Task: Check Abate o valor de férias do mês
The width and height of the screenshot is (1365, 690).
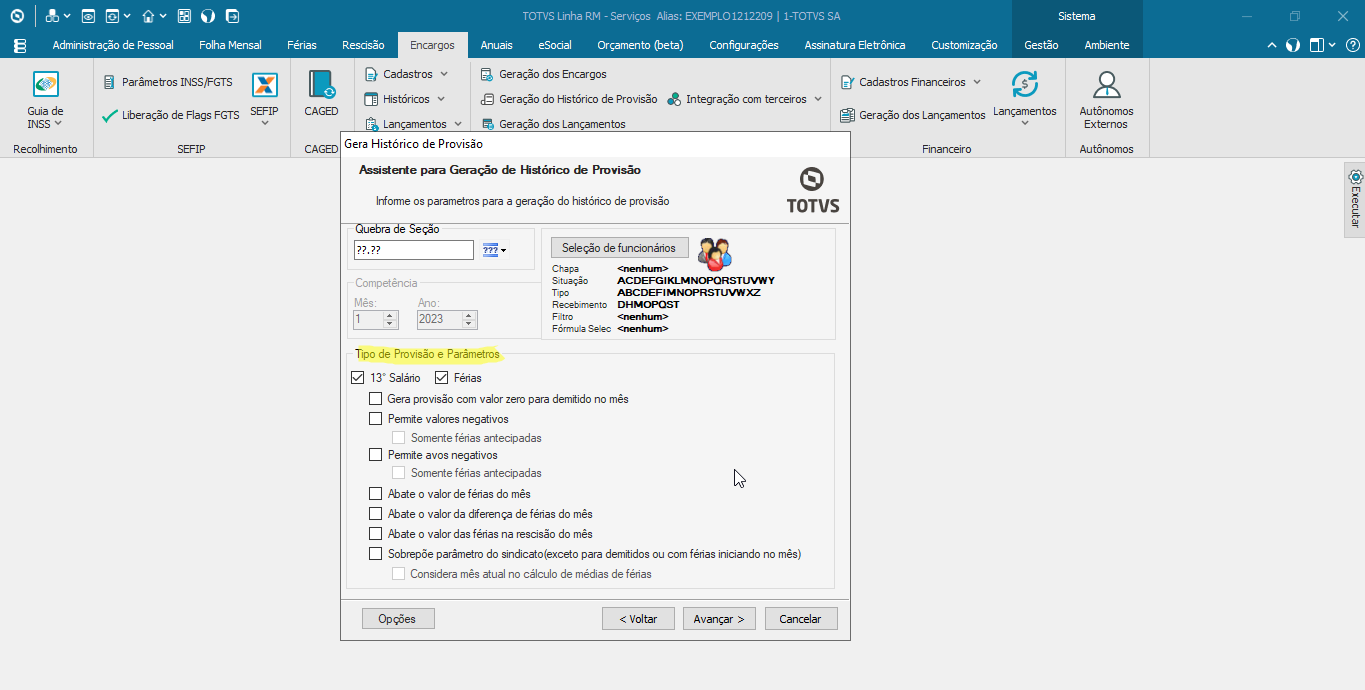Action: pos(376,494)
